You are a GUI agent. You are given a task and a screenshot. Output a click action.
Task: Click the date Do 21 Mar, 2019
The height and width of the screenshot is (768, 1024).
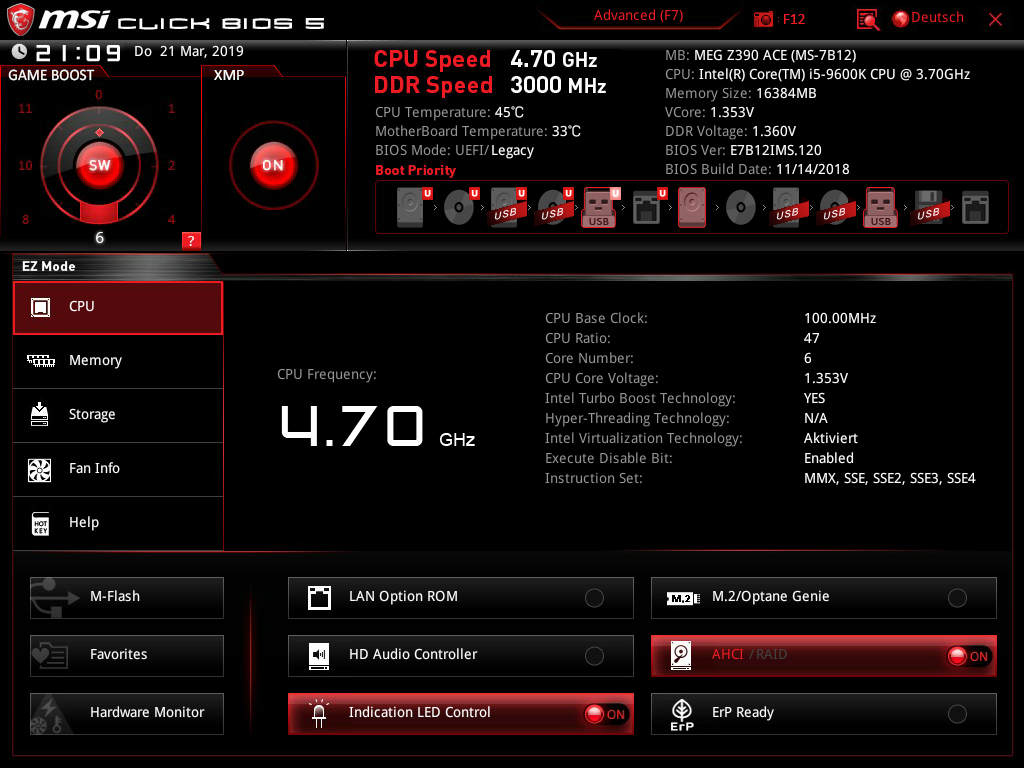click(189, 51)
